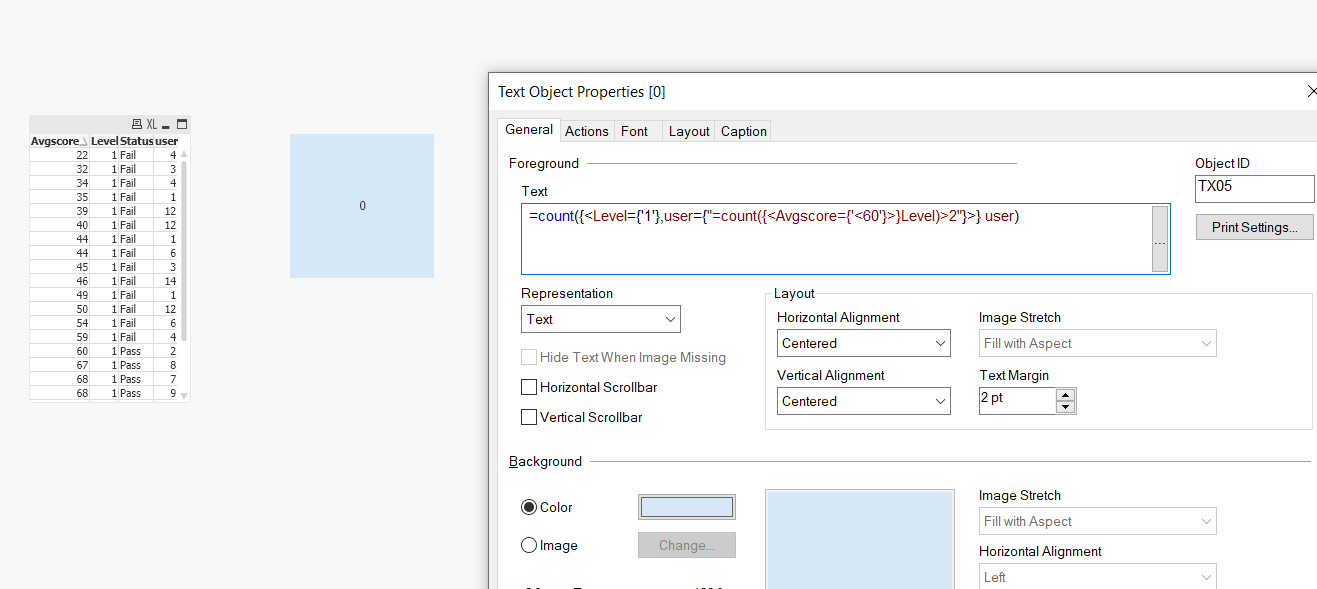
Task: Select Avgscore value 60 in table
Action: (59, 351)
